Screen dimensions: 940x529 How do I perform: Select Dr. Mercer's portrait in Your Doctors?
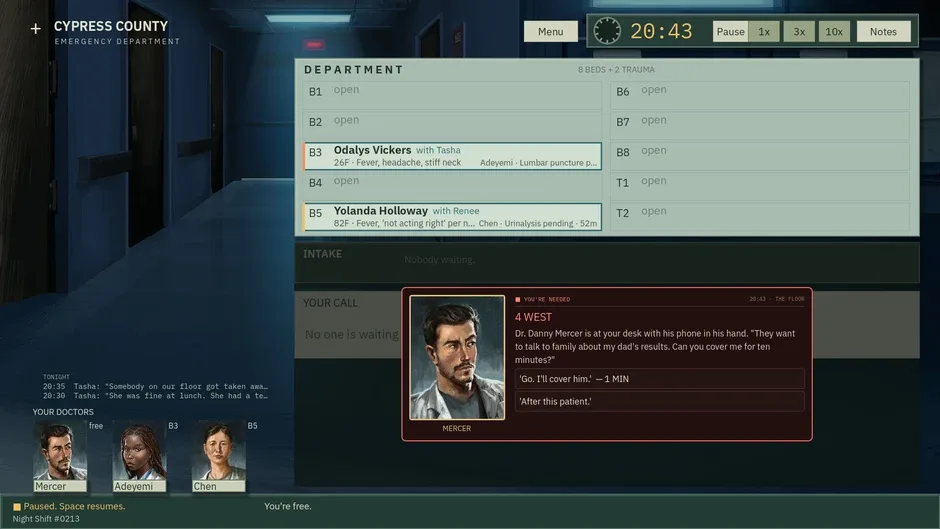(x=60, y=456)
